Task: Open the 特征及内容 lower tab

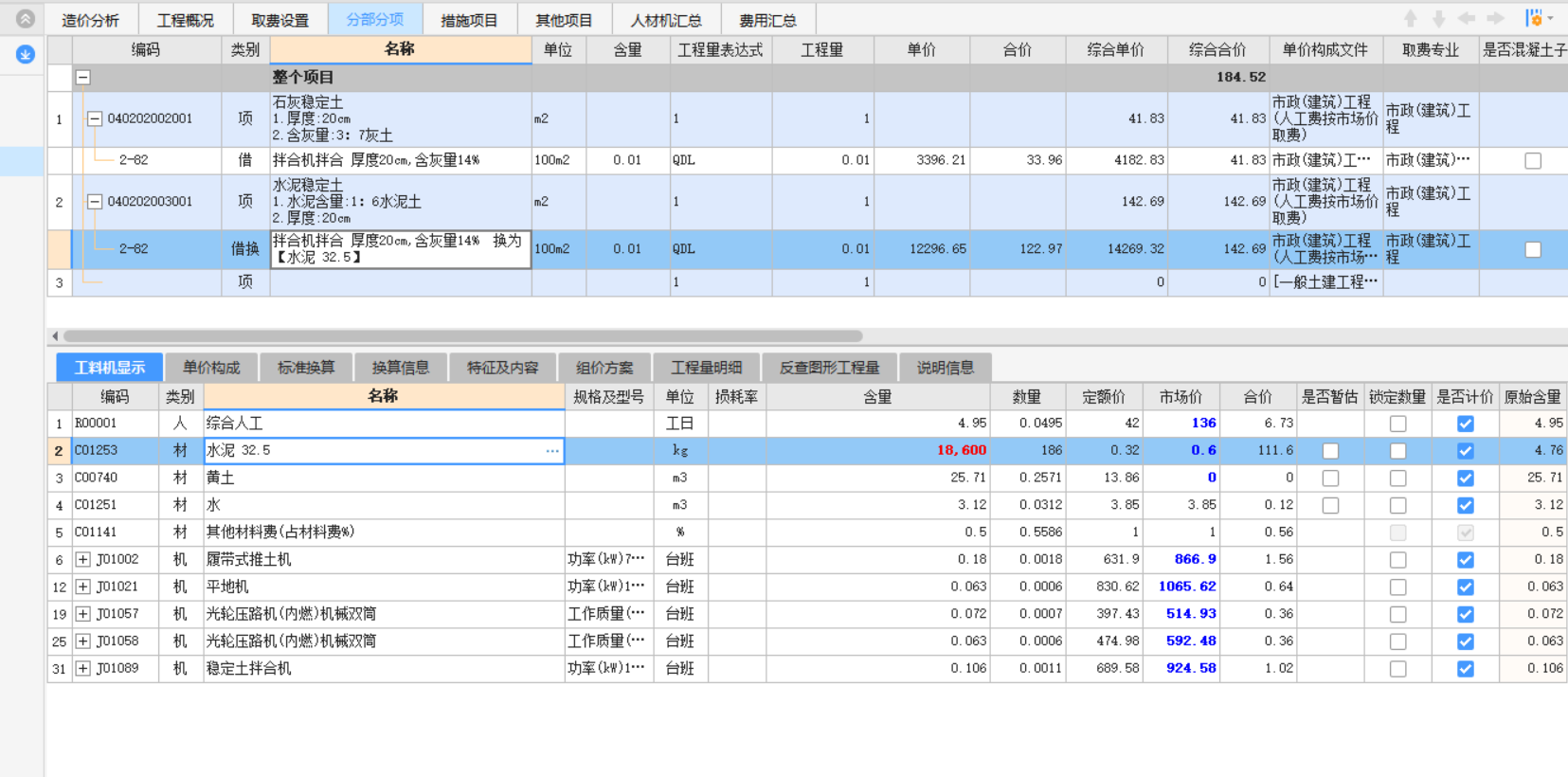Action: click(x=503, y=368)
